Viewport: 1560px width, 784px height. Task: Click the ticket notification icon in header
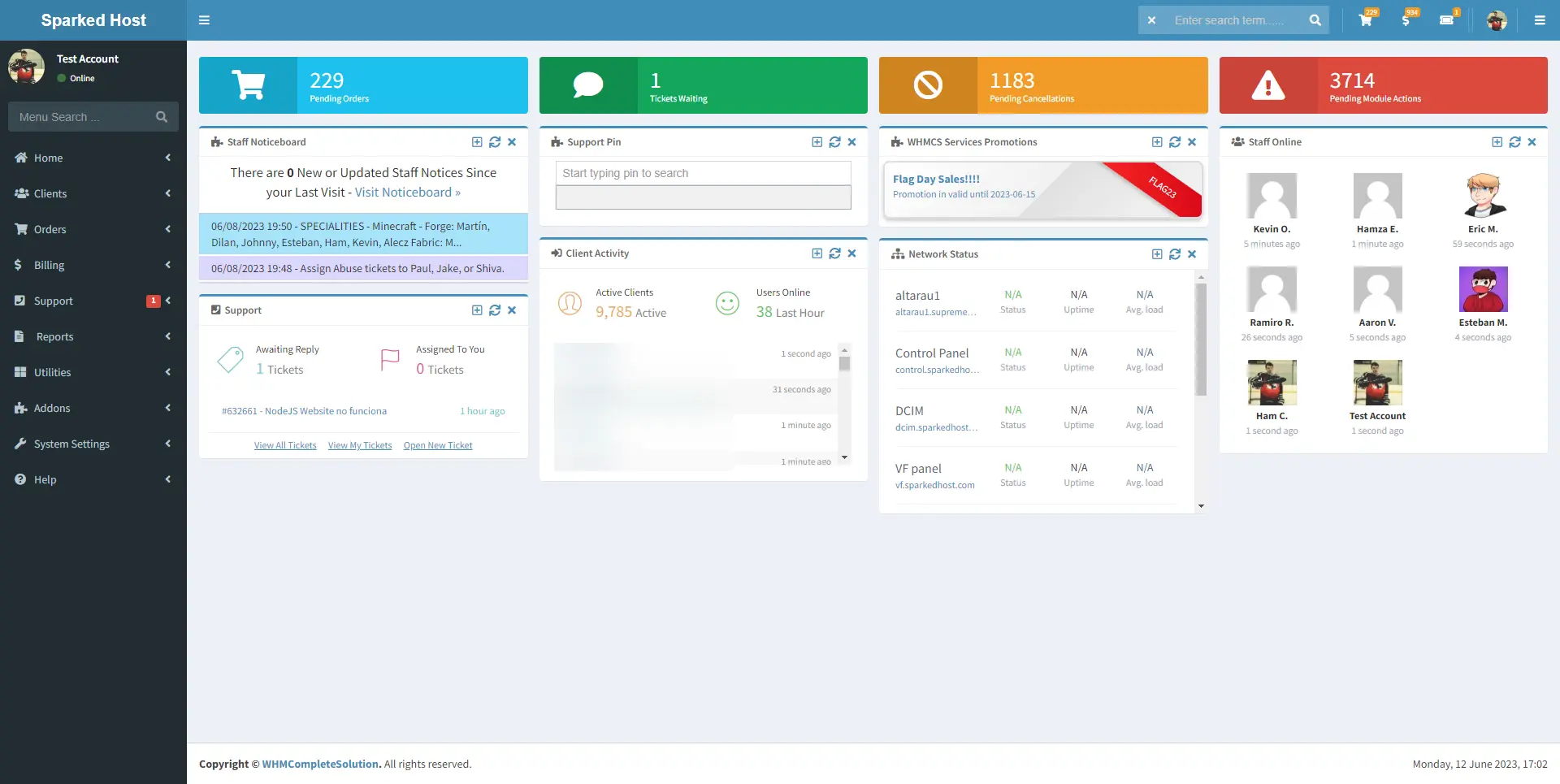coord(1447,20)
